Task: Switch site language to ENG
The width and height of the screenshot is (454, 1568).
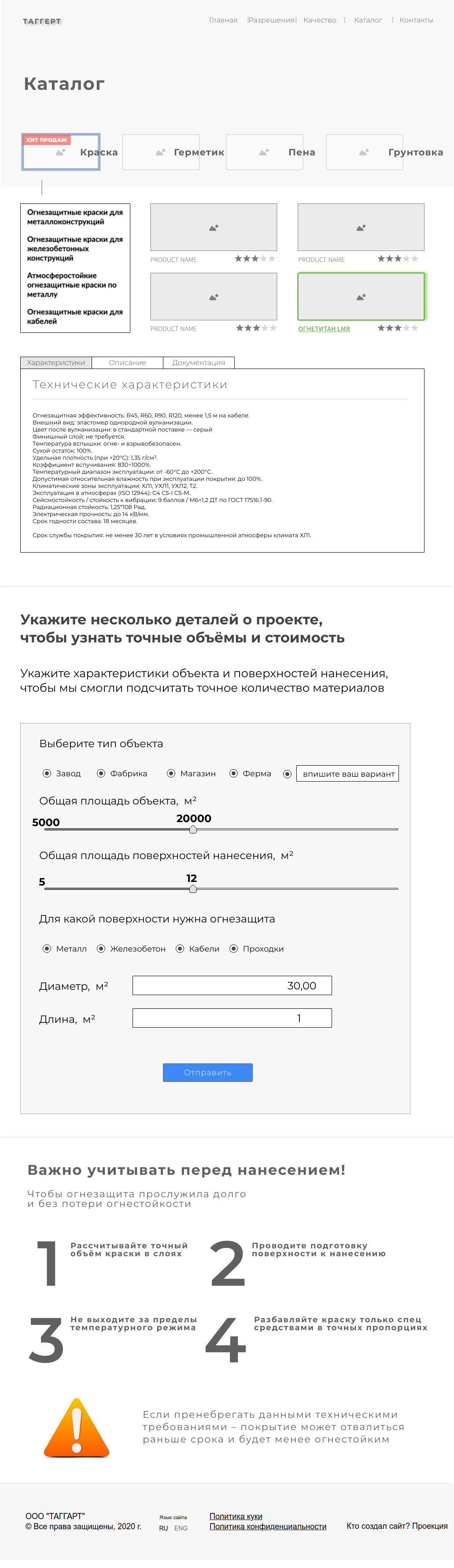Action: click(x=181, y=1528)
